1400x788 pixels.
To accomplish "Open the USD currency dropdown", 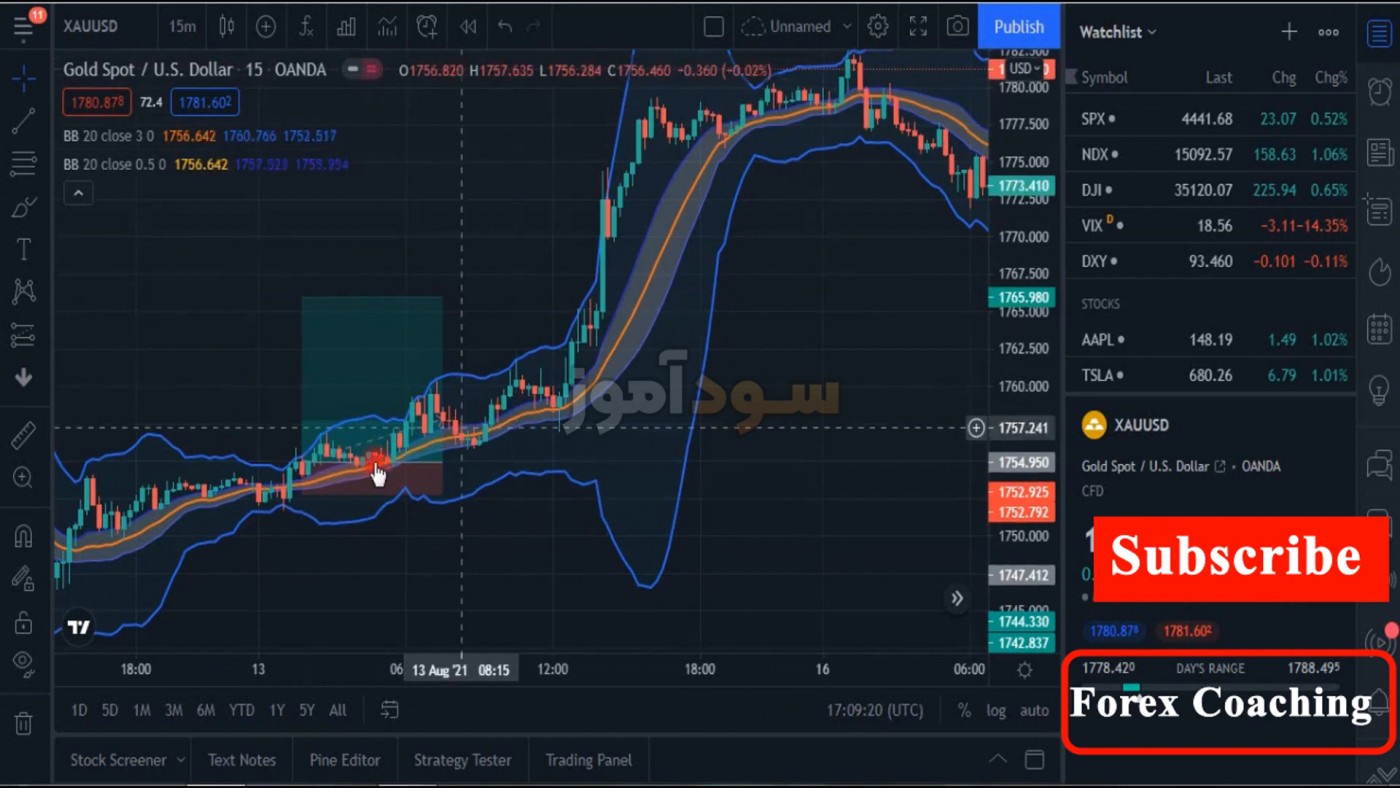I will pyautogui.click(x=1024, y=69).
